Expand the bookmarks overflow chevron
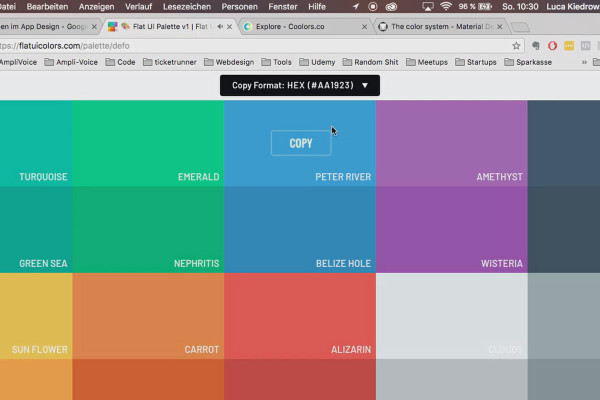The image size is (600, 400). click(x=584, y=62)
